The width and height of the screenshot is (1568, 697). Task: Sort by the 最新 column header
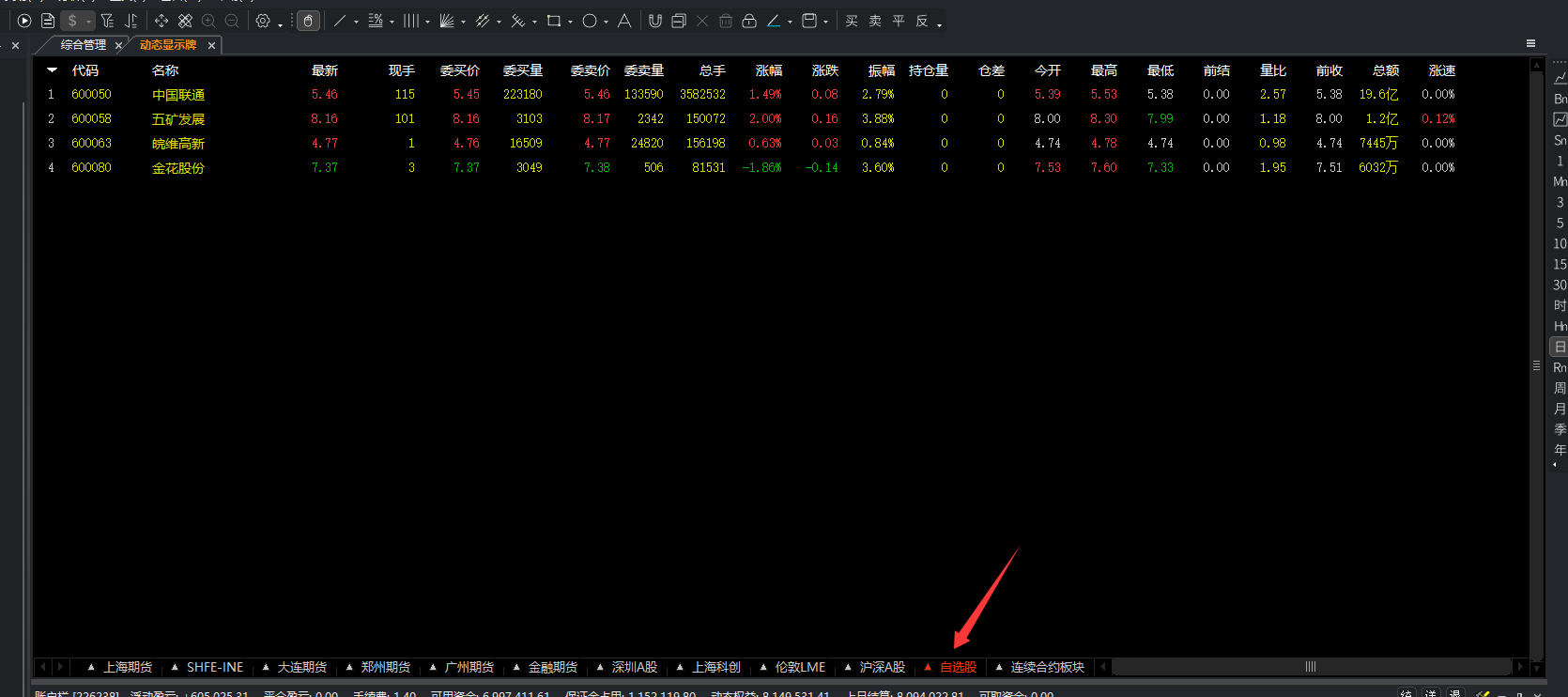click(325, 70)
